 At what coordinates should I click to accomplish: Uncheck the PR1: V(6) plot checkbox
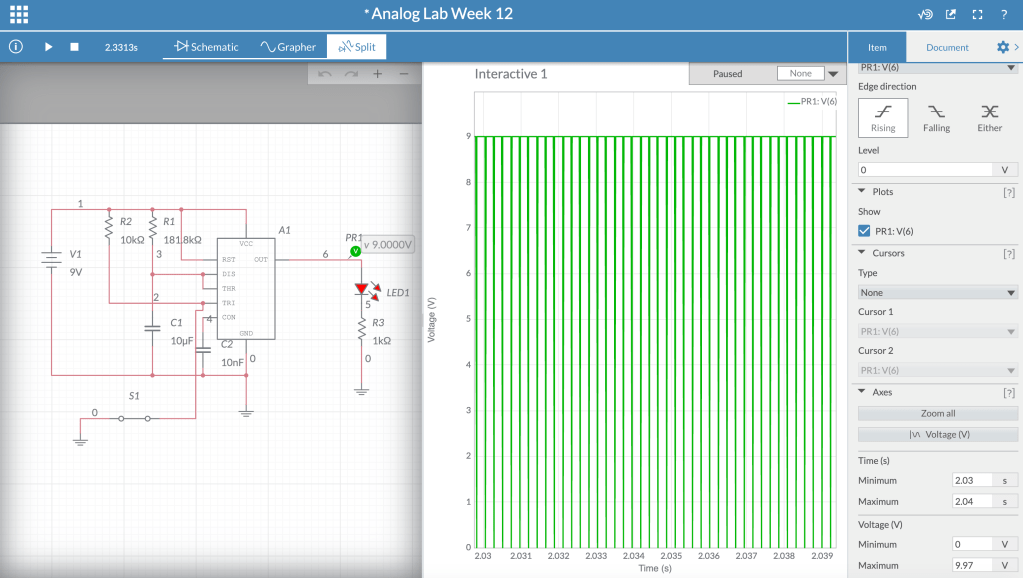click(864, 231)
